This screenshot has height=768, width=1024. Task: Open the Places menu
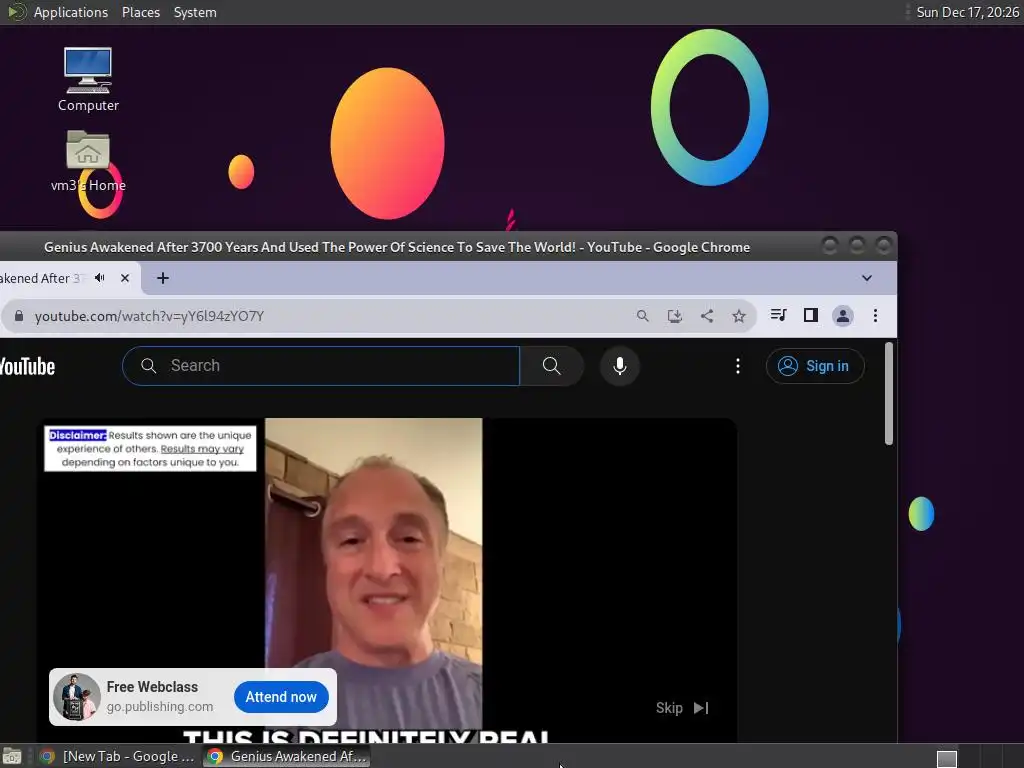coord(141,12)
